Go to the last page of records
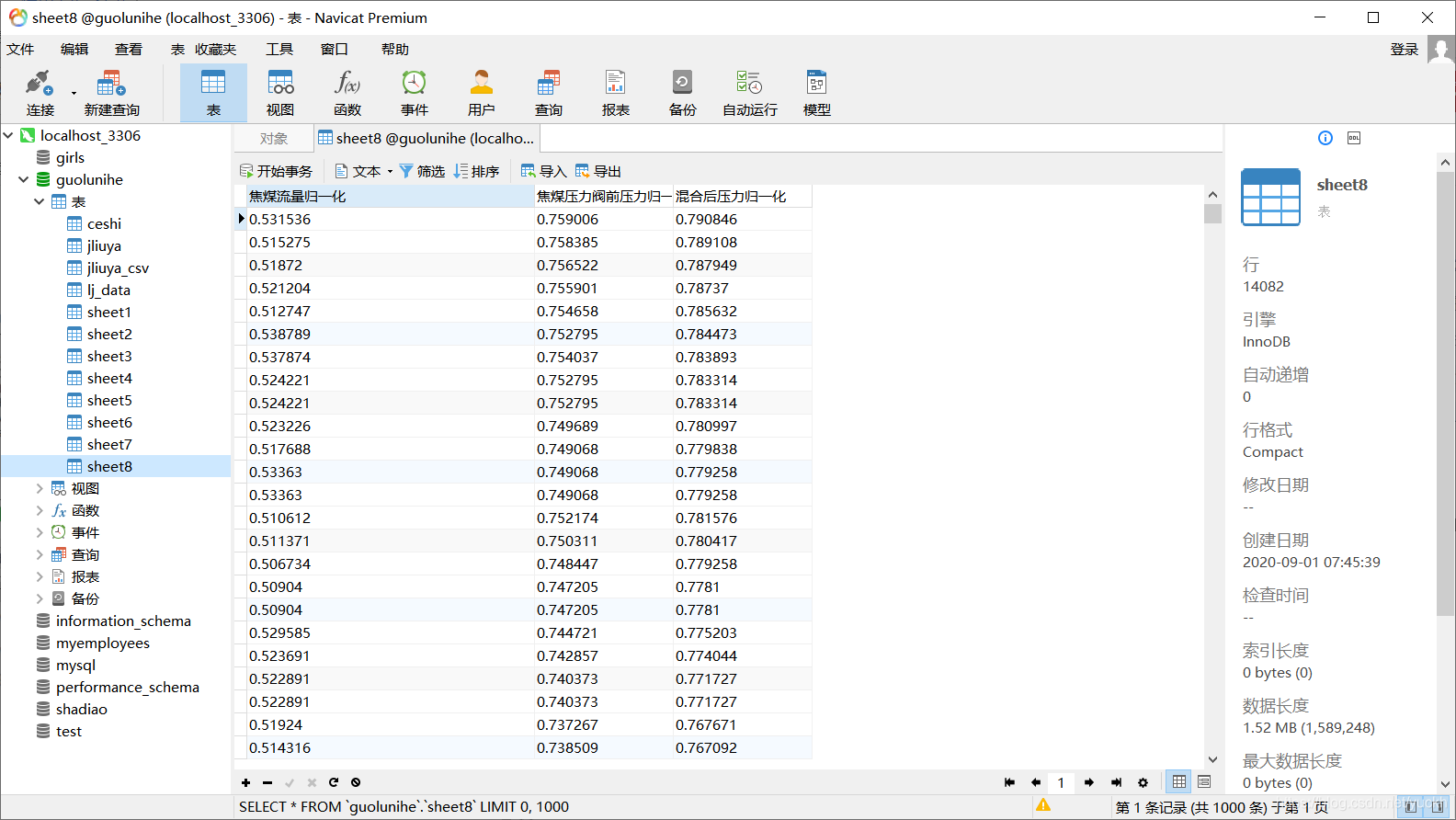The width and height of the screenshot is (1456, 820). (x=1116, y=782)
